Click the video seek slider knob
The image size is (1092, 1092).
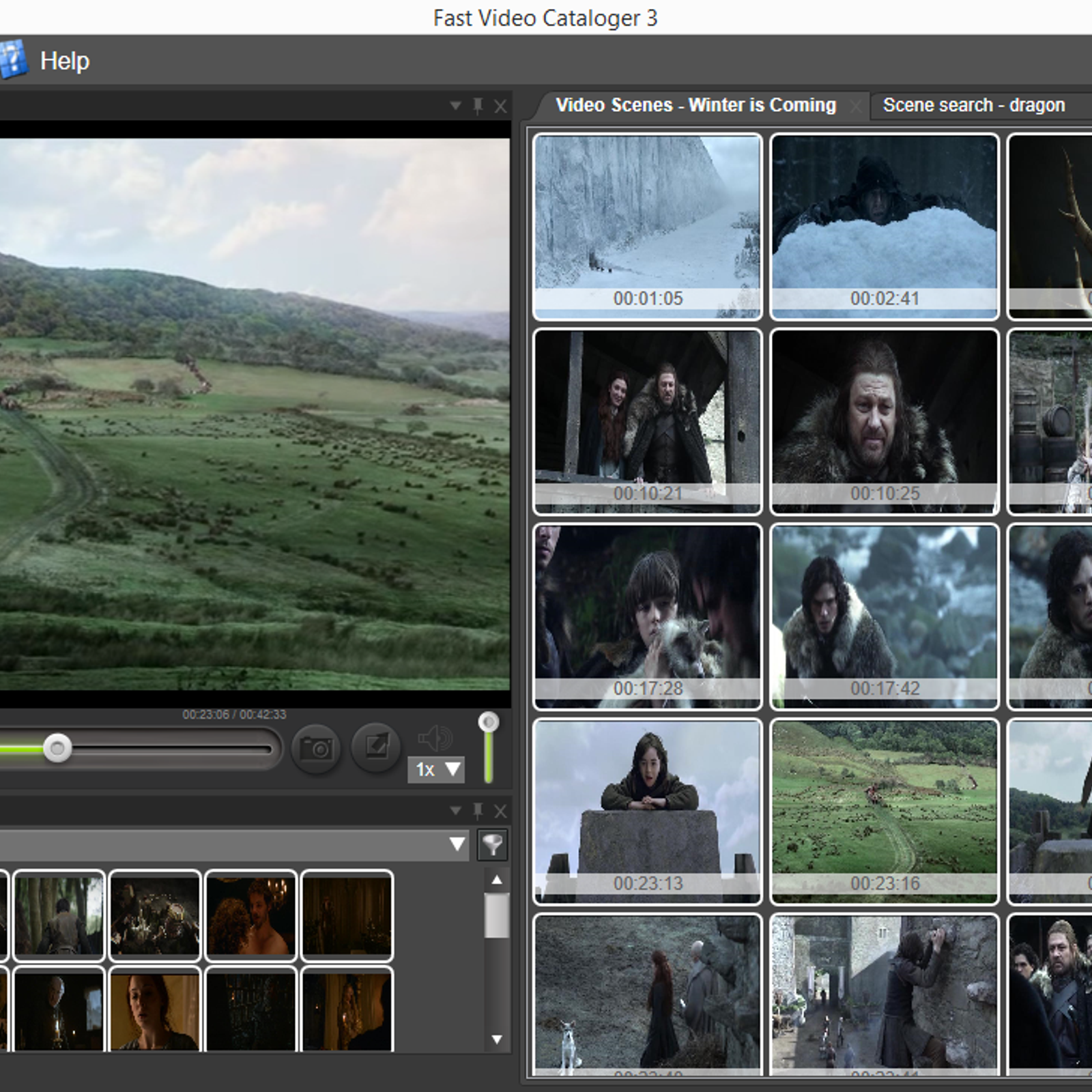(57, 748)
